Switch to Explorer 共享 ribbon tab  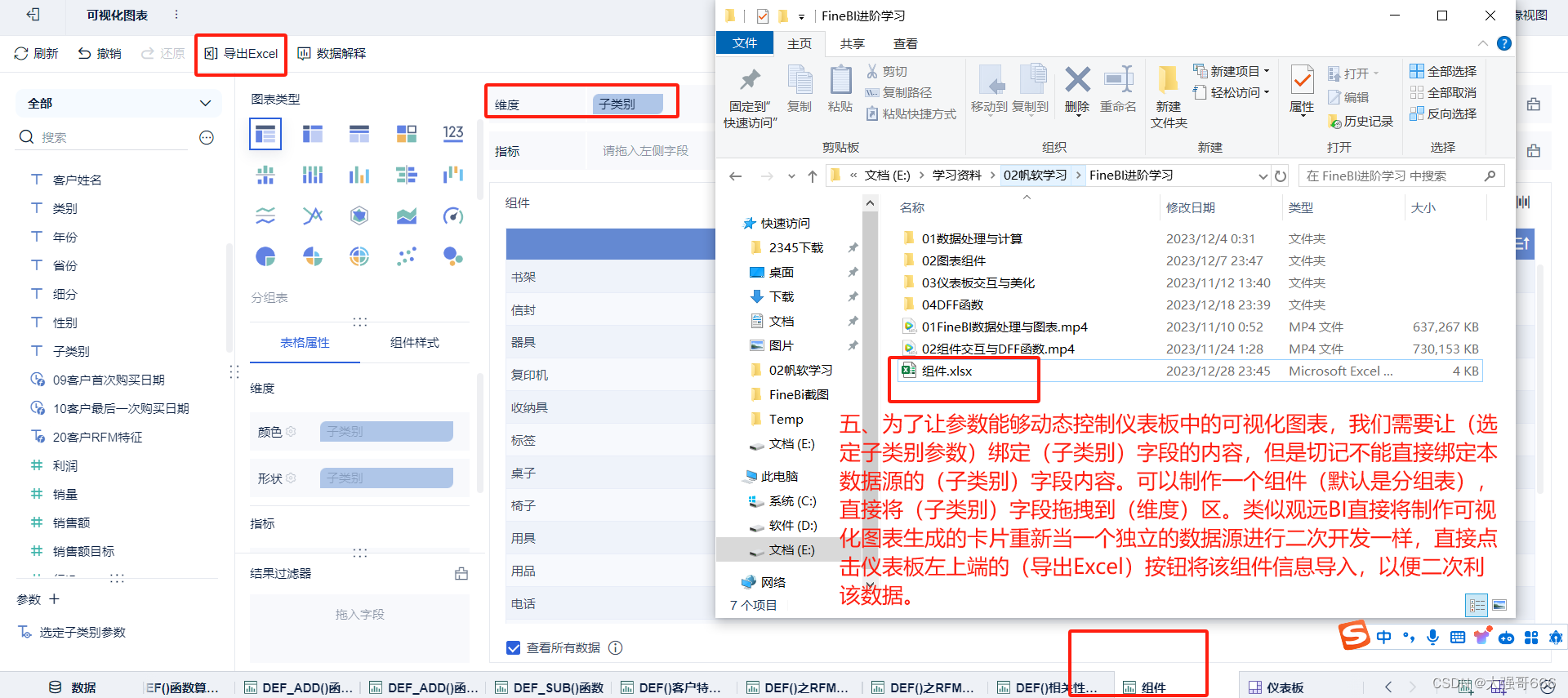point(852,43)
